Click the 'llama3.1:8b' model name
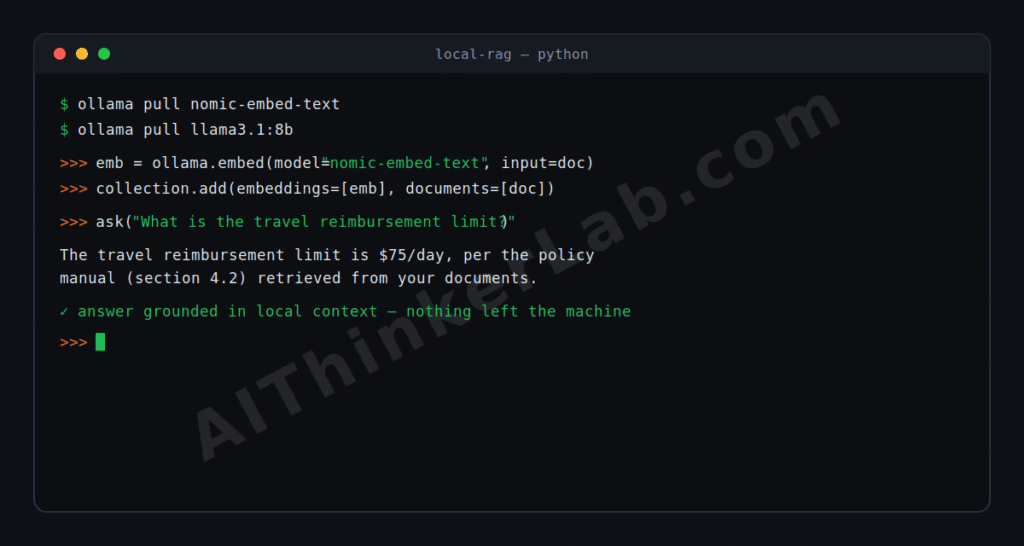Viewport: 1024px width, 546px height. 242,129
